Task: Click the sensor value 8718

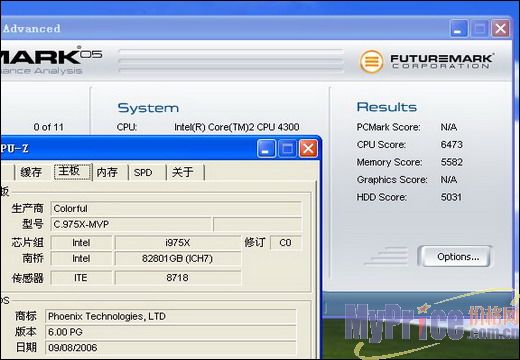Action: click(x=178, y=277)
